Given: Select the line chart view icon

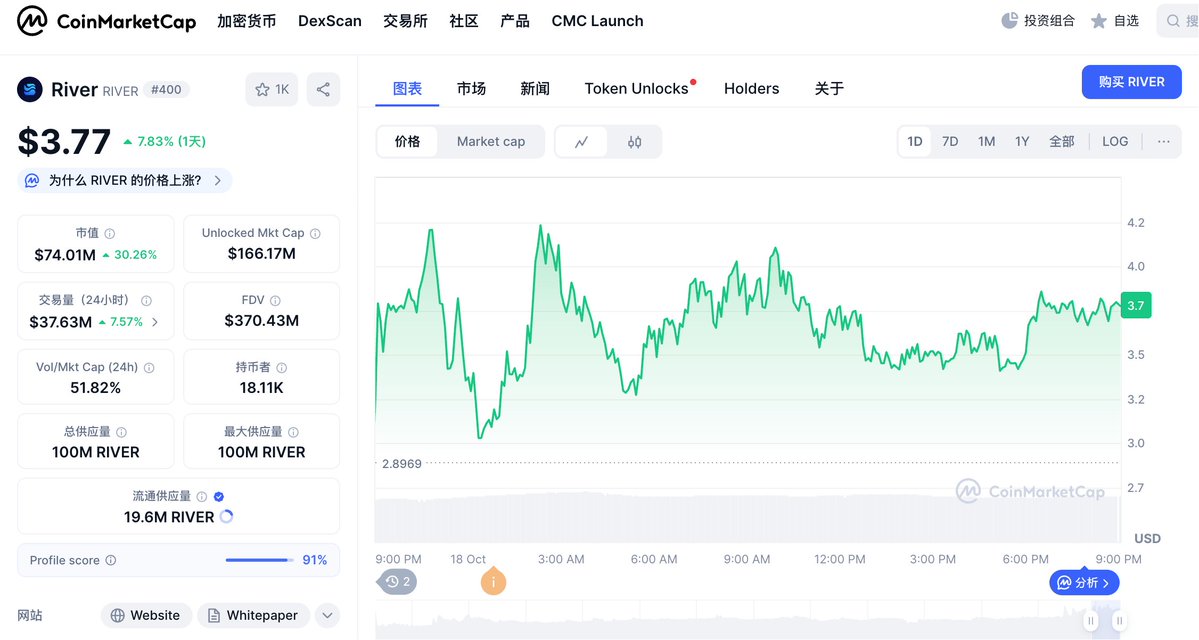Looking at the screenshot, I should point(581,142).
